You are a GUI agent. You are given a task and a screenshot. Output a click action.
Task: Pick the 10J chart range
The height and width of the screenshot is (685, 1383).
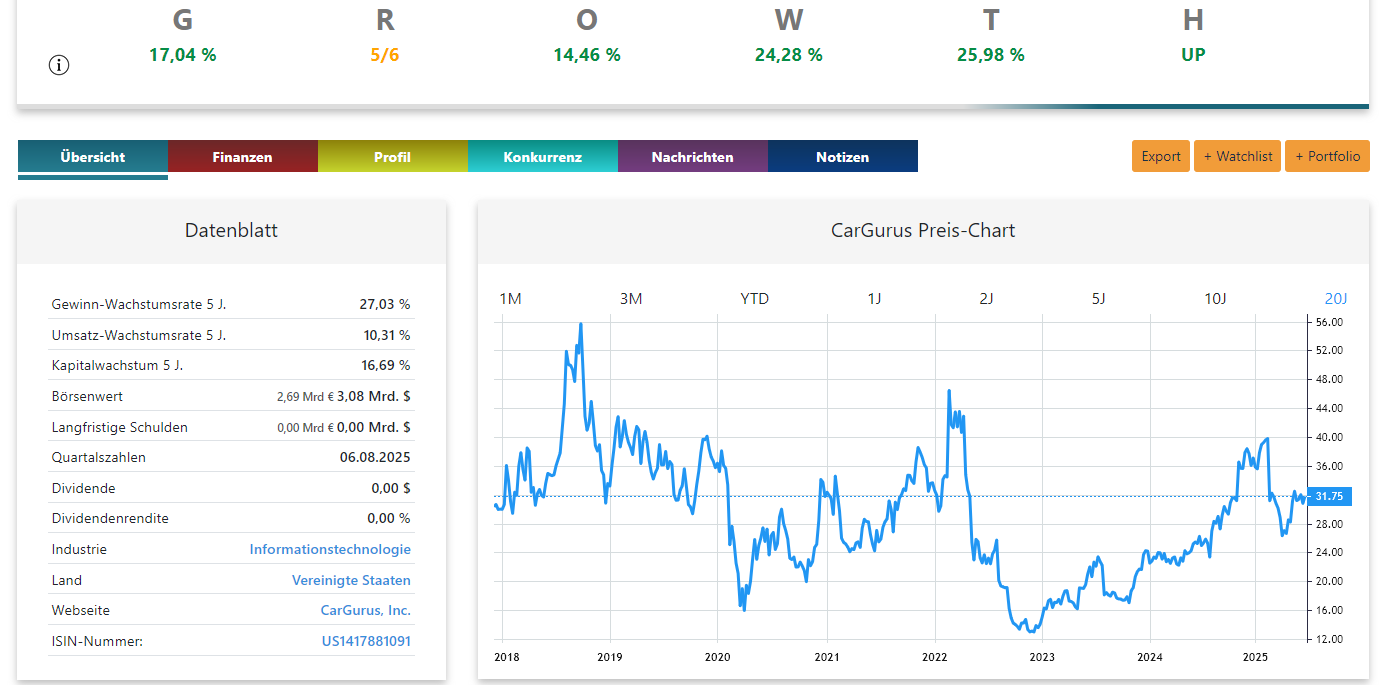(x=1215, y=298)
